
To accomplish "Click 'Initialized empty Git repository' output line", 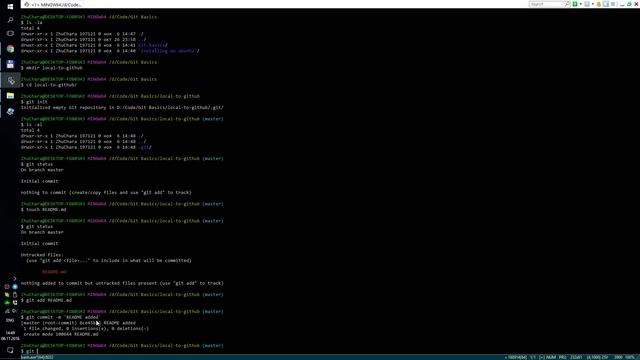I will 122,107.
